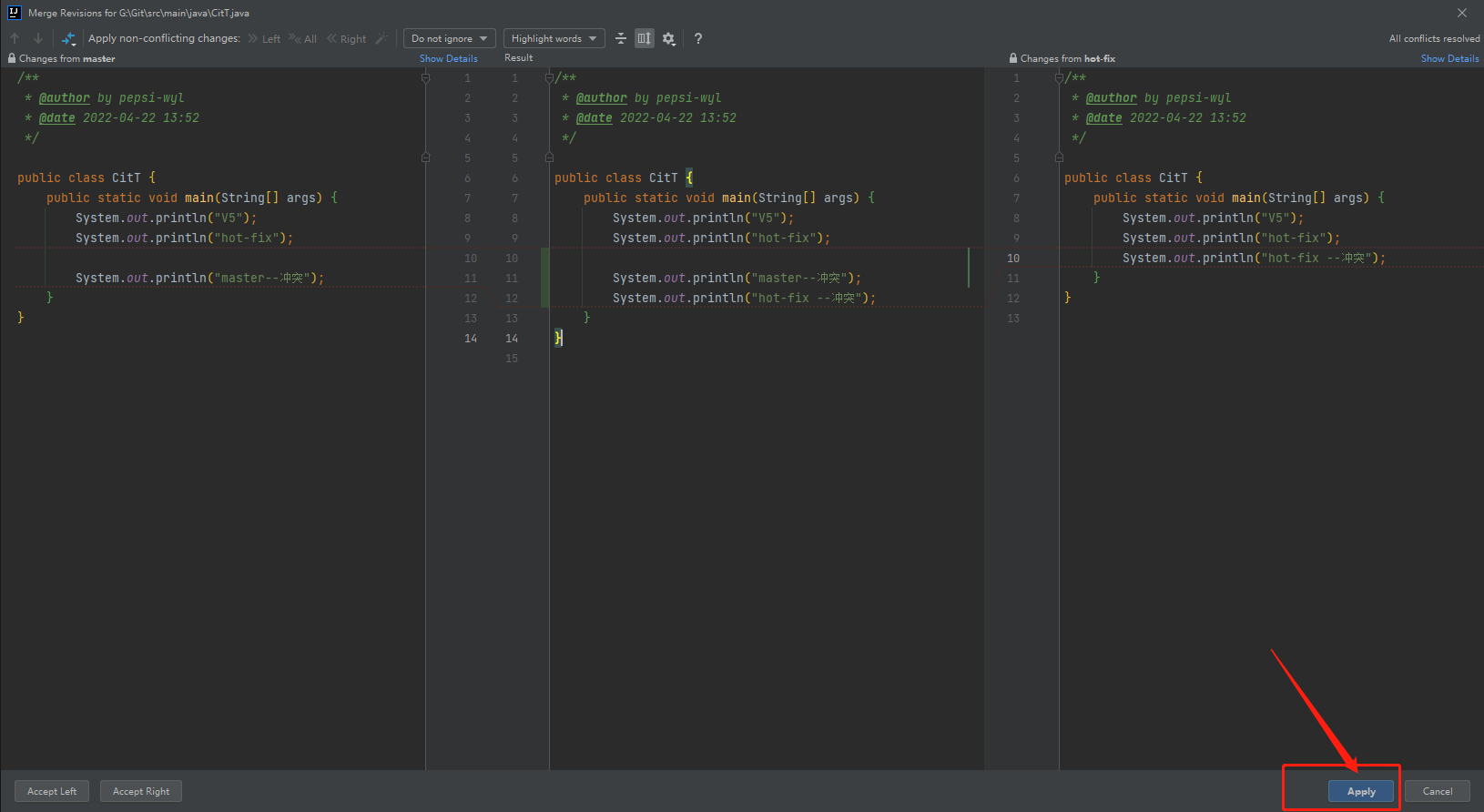1484x812 pixels.
Task: Cancel the merge dialog
Action: [1438, 791]
